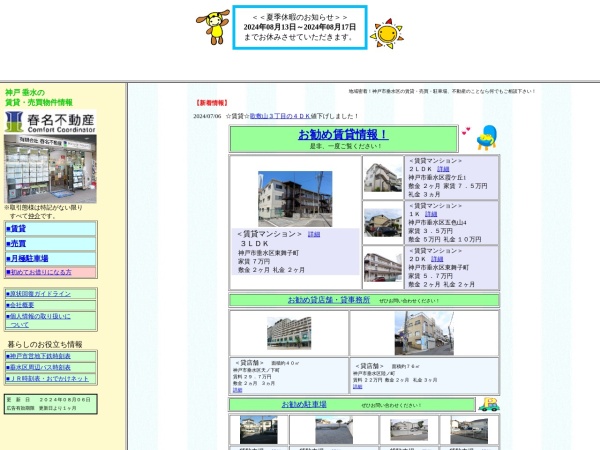The height and width of the screenshot is (450, 600).
Task: Click the 40㎡ 貸店舗 building photo
Action: (x=289, y=333)
